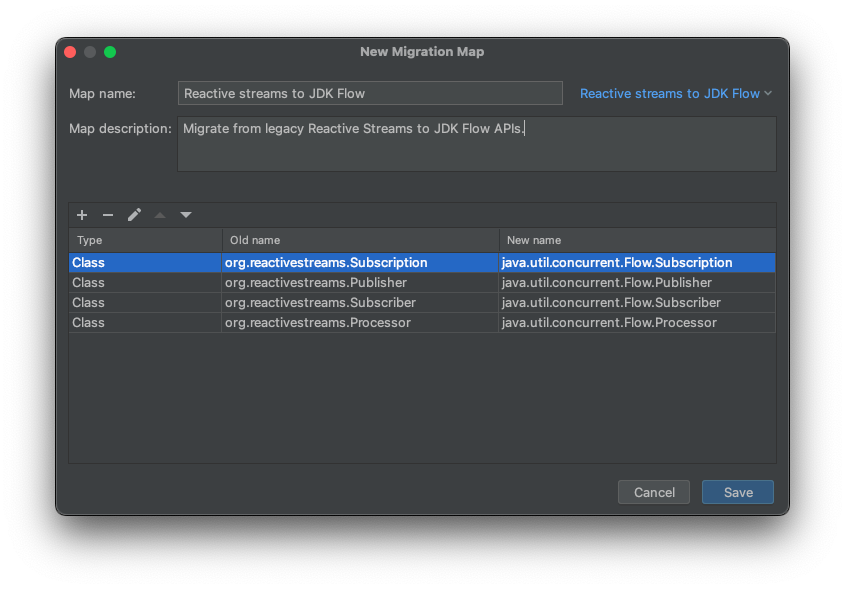Click java.util.concurrent.Flow.Publisher new name cell

coord(607,283)
